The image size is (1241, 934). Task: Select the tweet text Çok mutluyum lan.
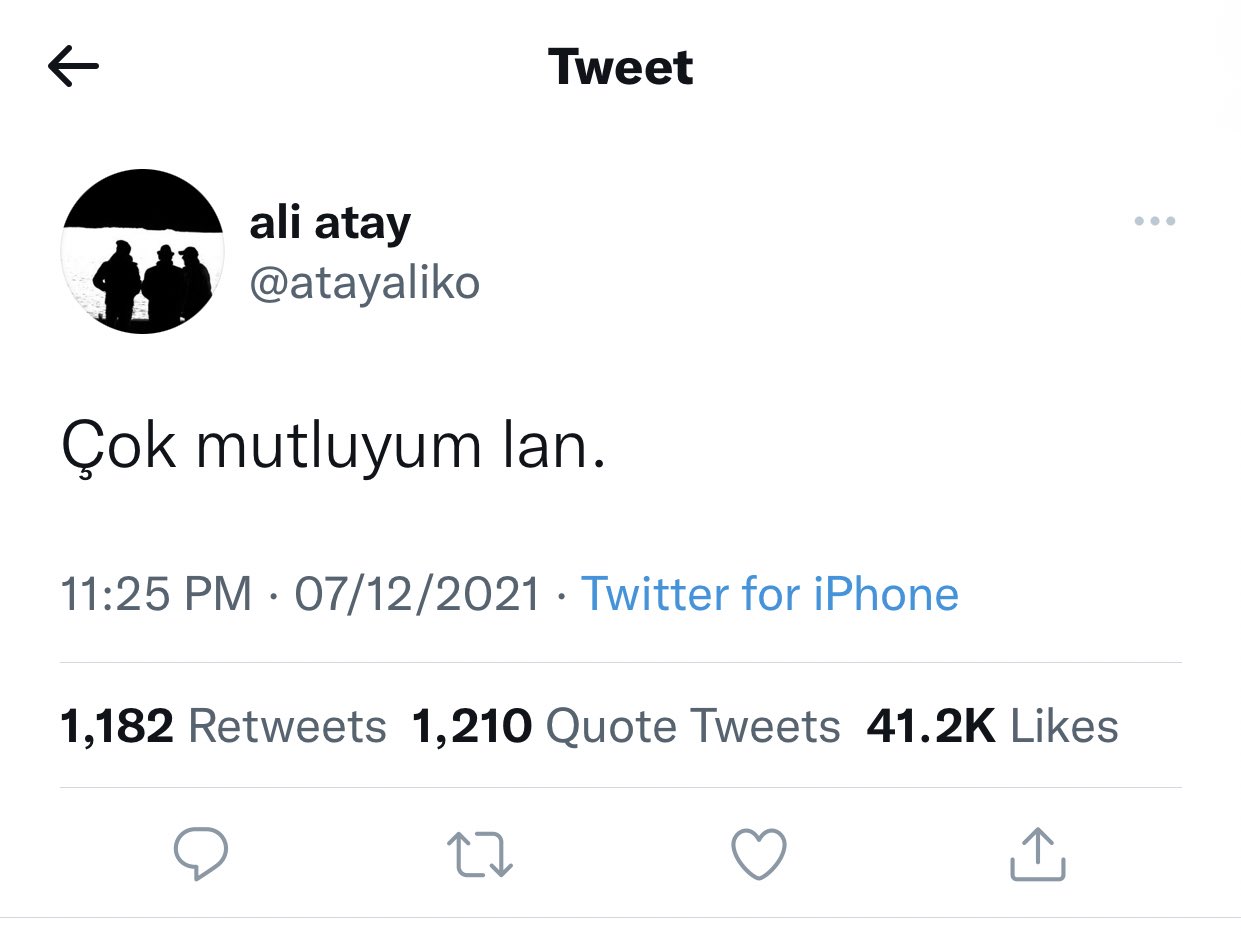pyautogui.click(x=334, y=445)
